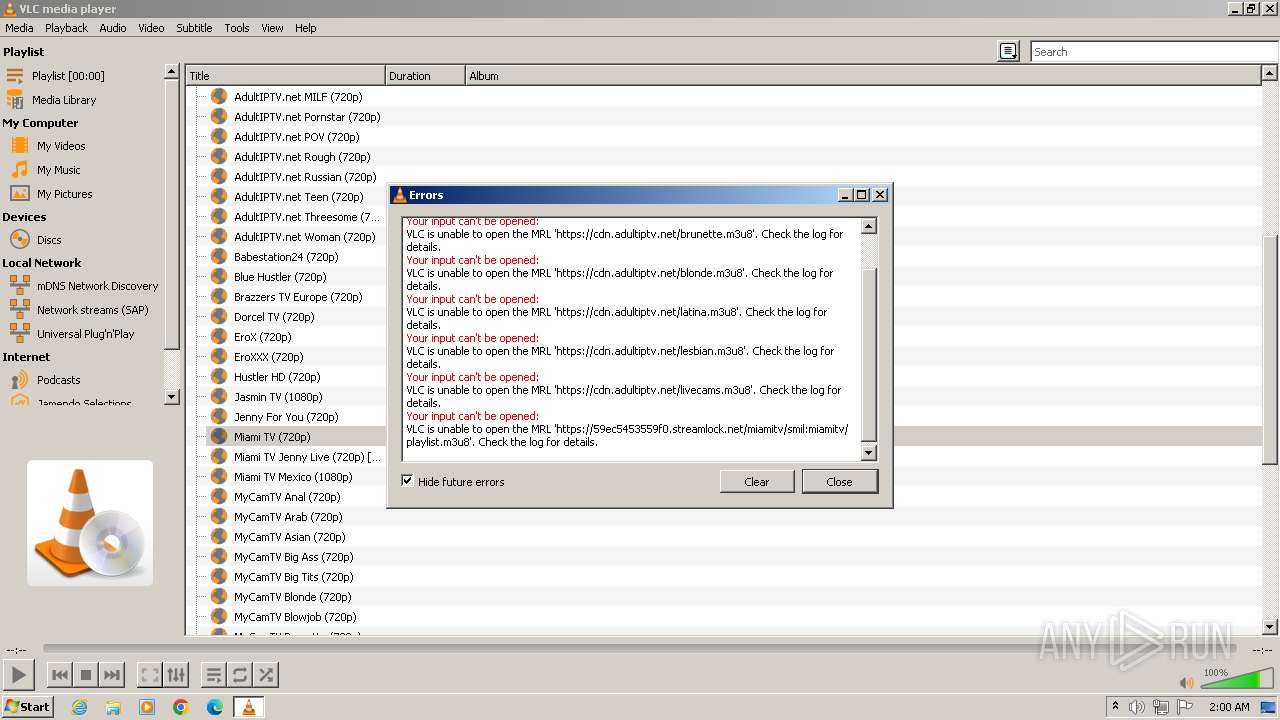Open the Playback menu

[66, 28]
